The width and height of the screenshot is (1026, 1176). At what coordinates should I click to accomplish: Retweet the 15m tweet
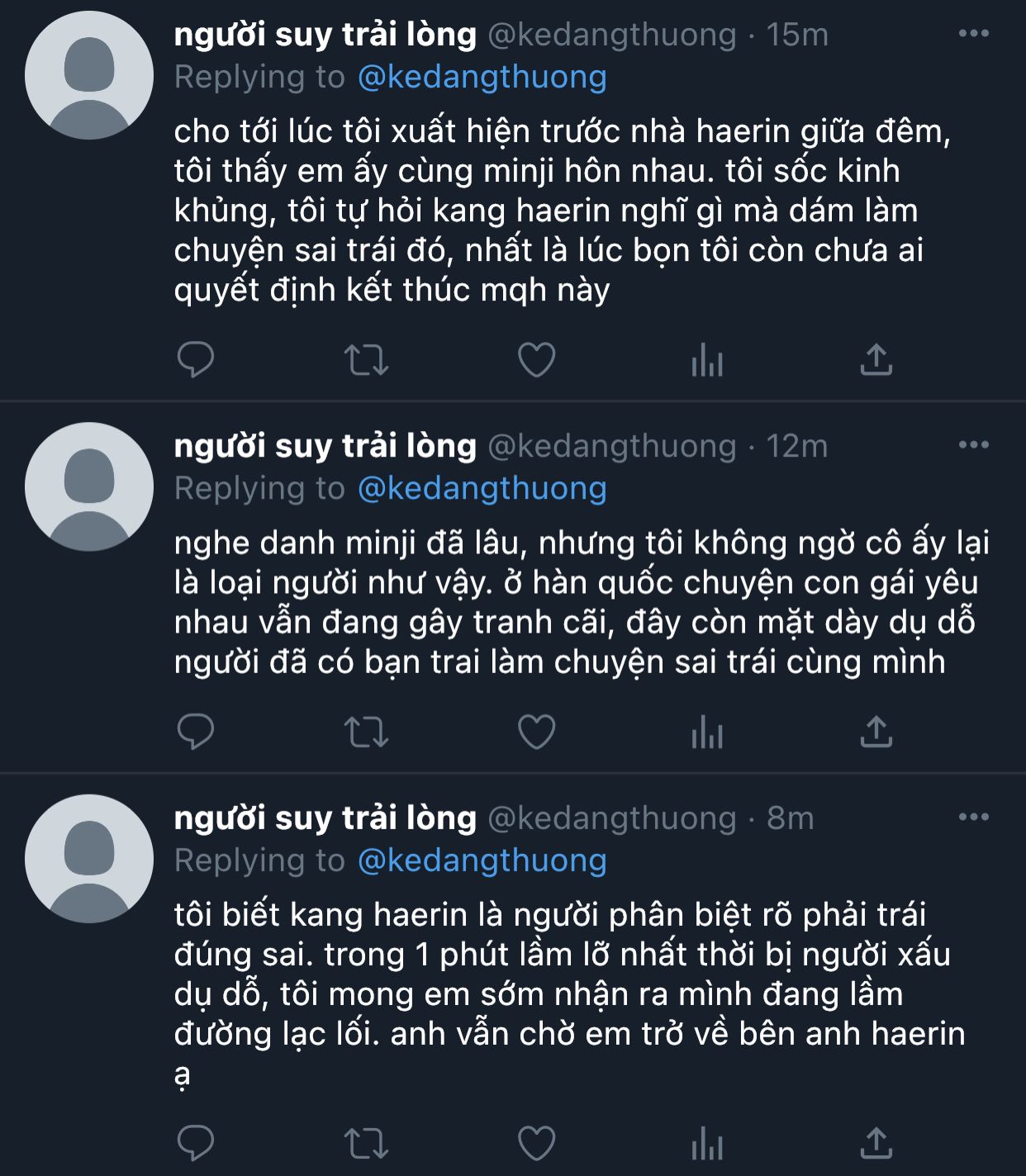click(366, 360)
